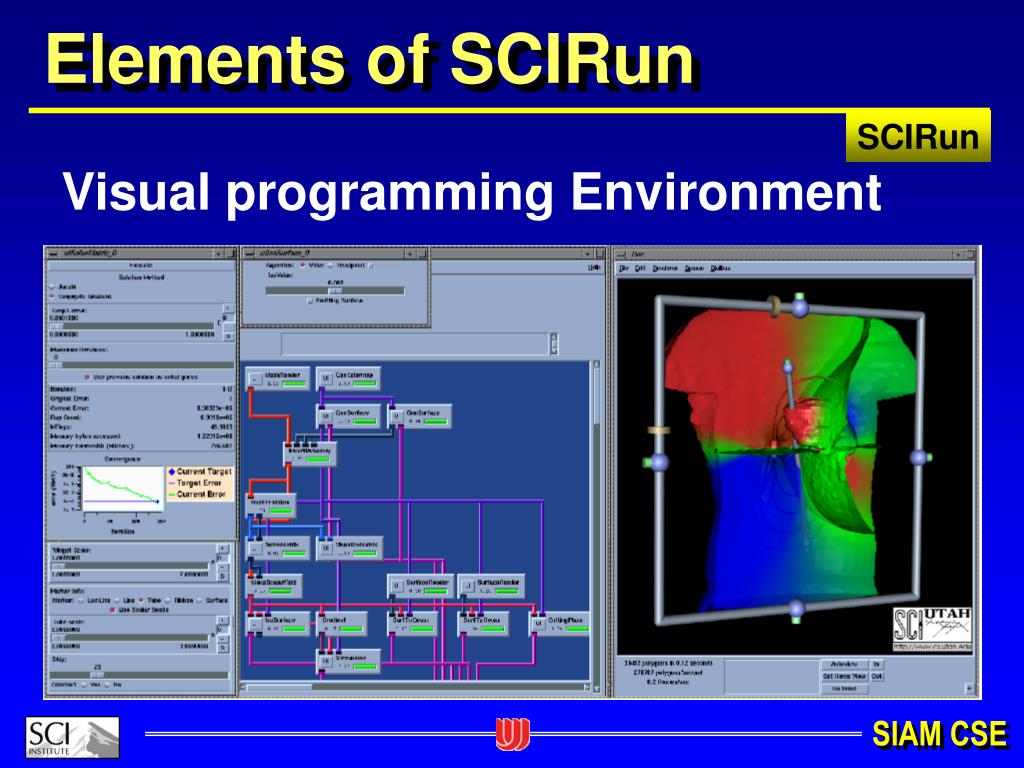Click the MeshReader module's button in network
Viewport: 1024px width, 768px height.
tap(255, 379)
